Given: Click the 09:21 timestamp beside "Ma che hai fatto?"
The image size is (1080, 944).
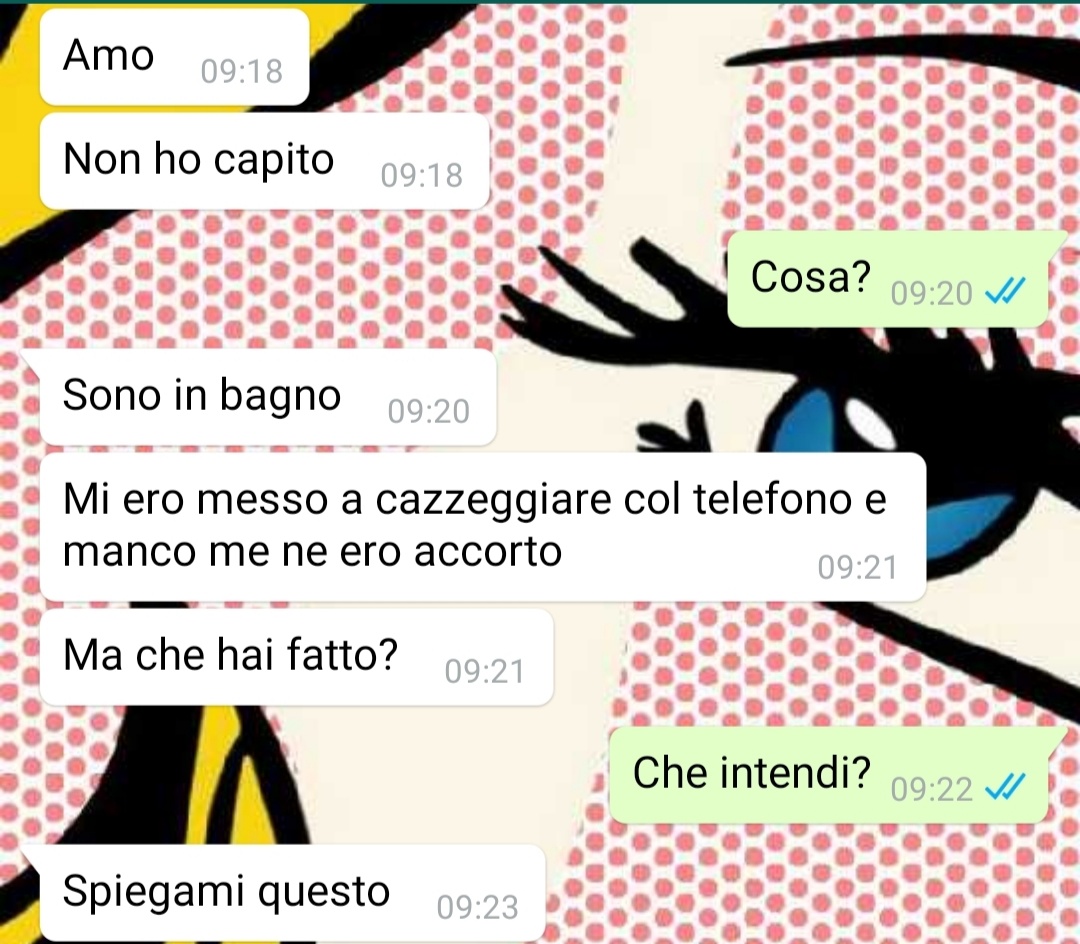Looking at the screenshot, I should pos(485,671).
